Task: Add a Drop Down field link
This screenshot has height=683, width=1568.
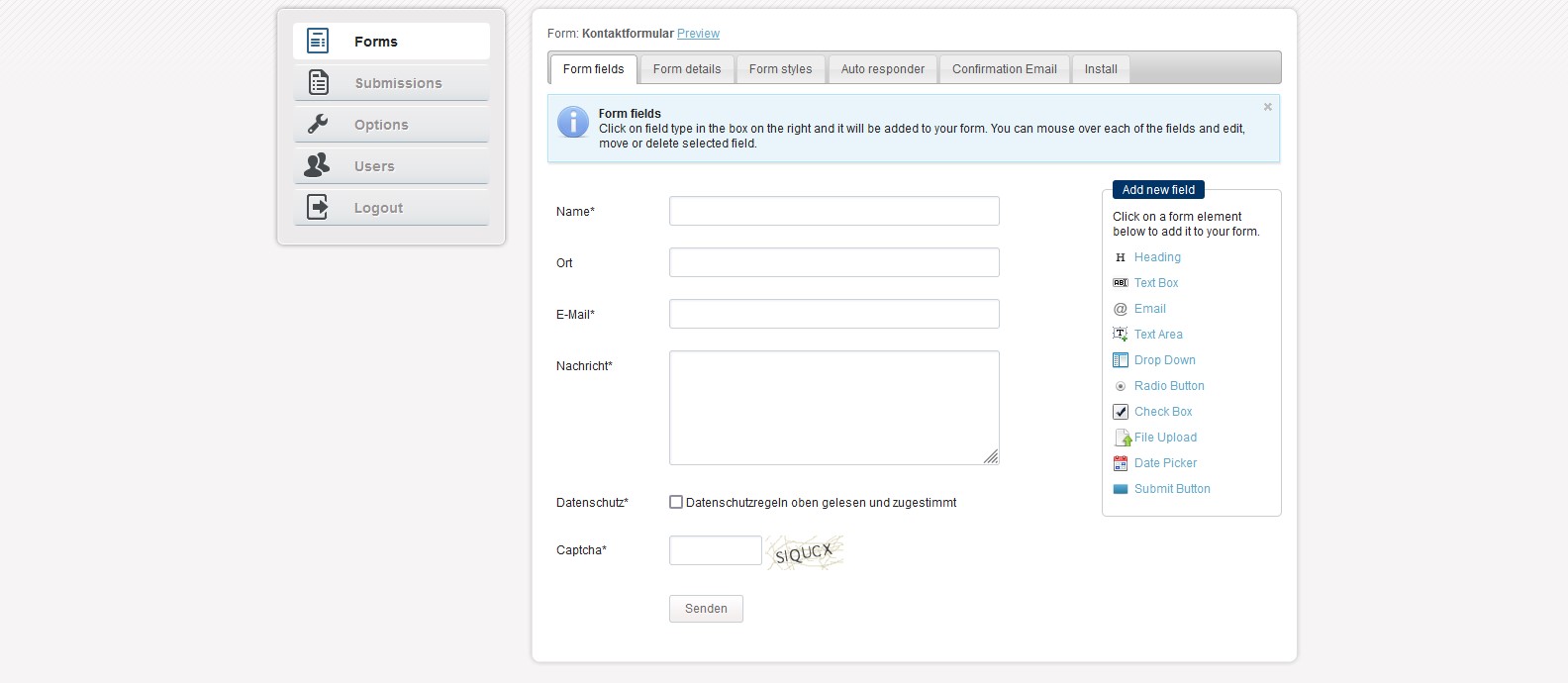Action: pyautogui.click(x=1165, y=360)
